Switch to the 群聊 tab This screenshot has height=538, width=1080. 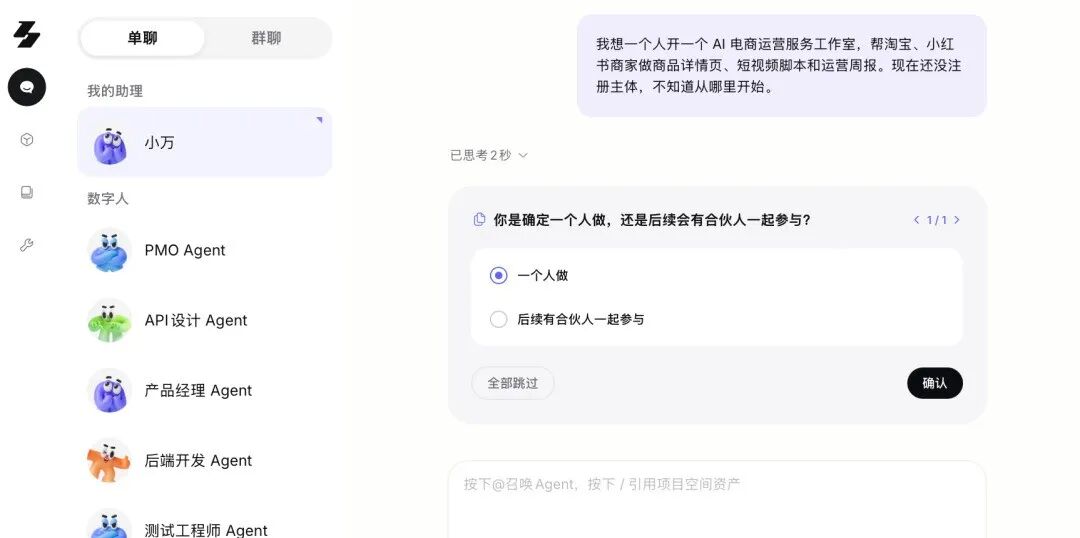pos(267,38)
